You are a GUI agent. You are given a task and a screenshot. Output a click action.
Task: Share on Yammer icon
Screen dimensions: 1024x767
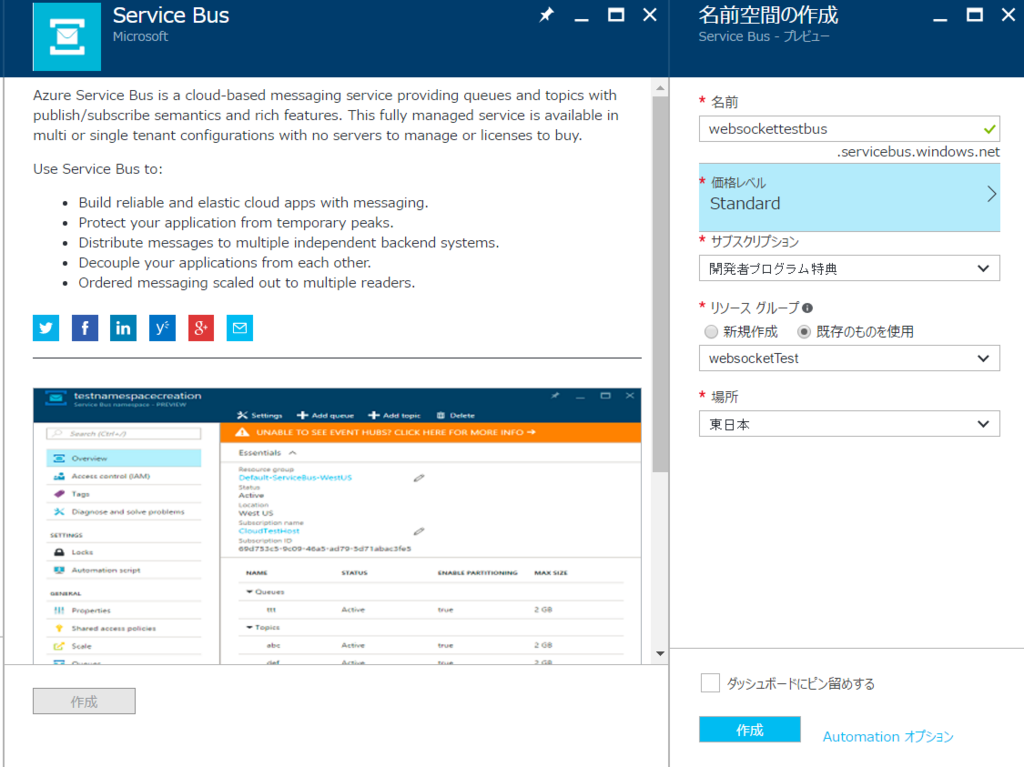162,328
